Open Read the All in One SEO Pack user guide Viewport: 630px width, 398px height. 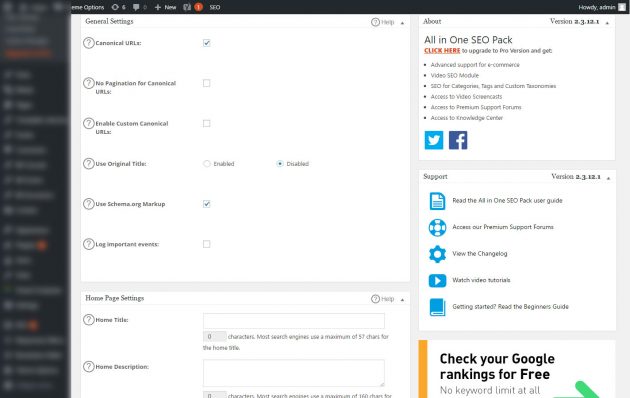pos(507,200)
